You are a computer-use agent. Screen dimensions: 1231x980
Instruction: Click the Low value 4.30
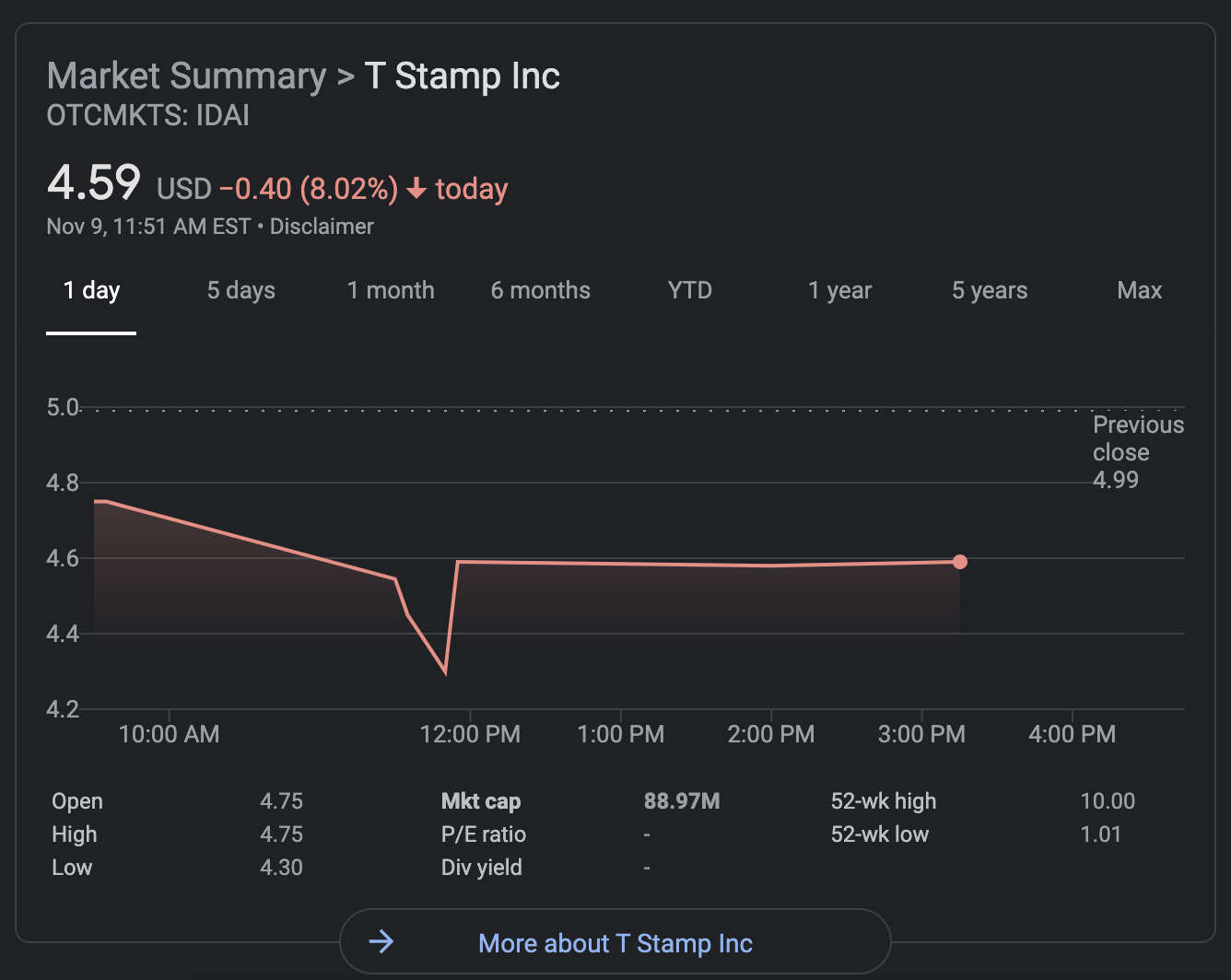pyautogui.click(x=281, y=868)
